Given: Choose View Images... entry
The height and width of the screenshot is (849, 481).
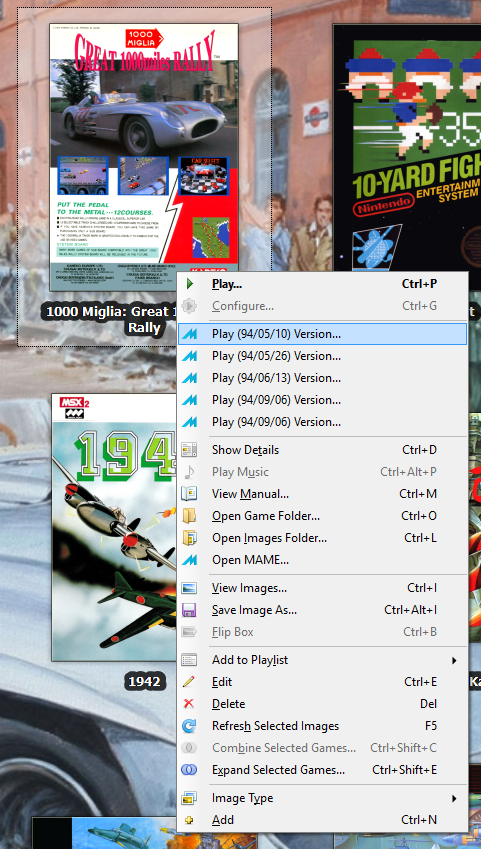Looking at the screenshot, I should tap(322, 588).
